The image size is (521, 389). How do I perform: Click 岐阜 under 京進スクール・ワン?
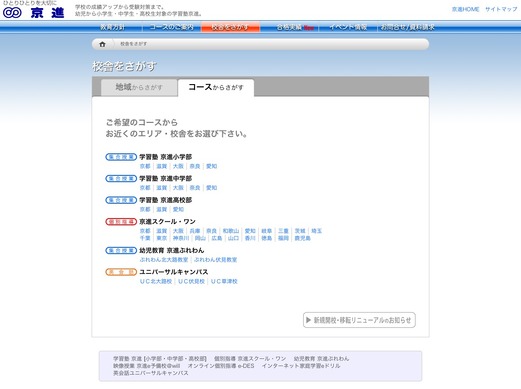coord(267,231)
